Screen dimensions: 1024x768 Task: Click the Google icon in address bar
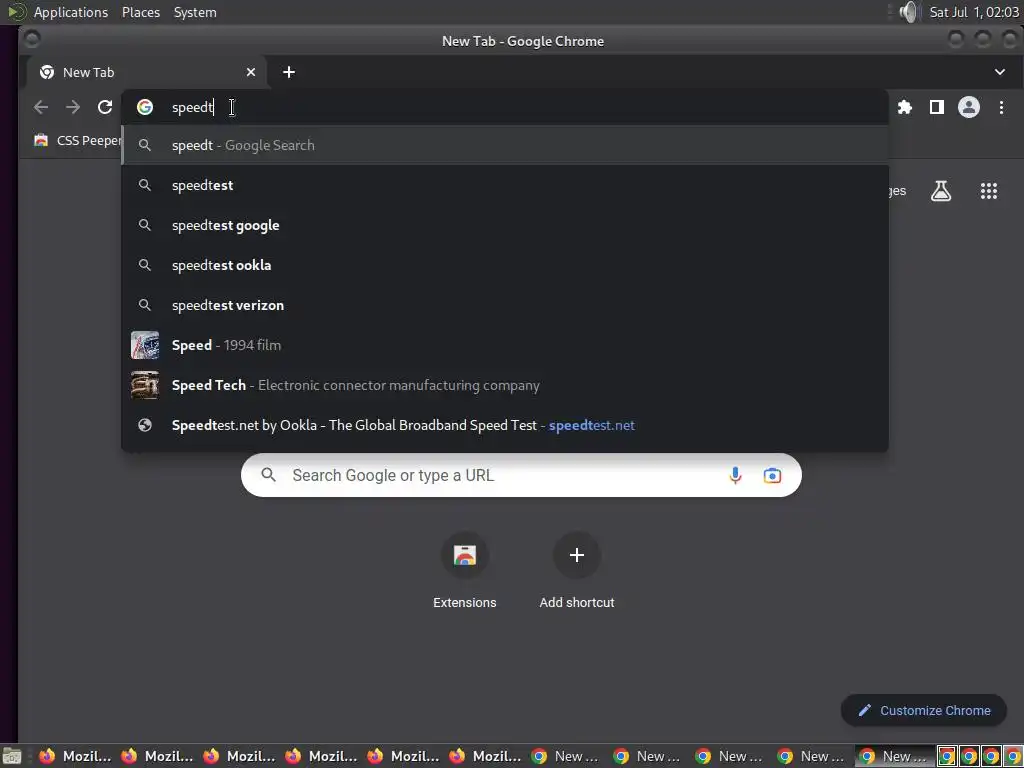(145, 107)
